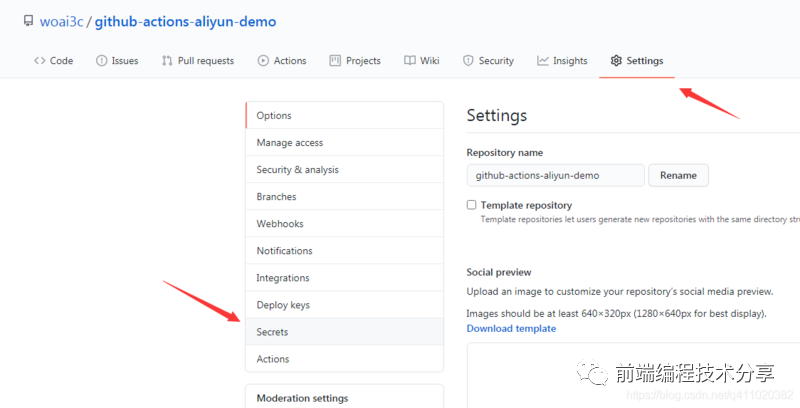
Task: Go to Branches settings
Action: [344, 196]
